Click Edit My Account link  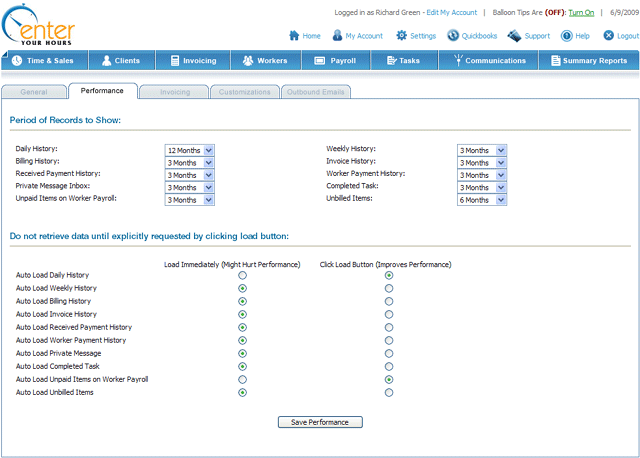452,12
